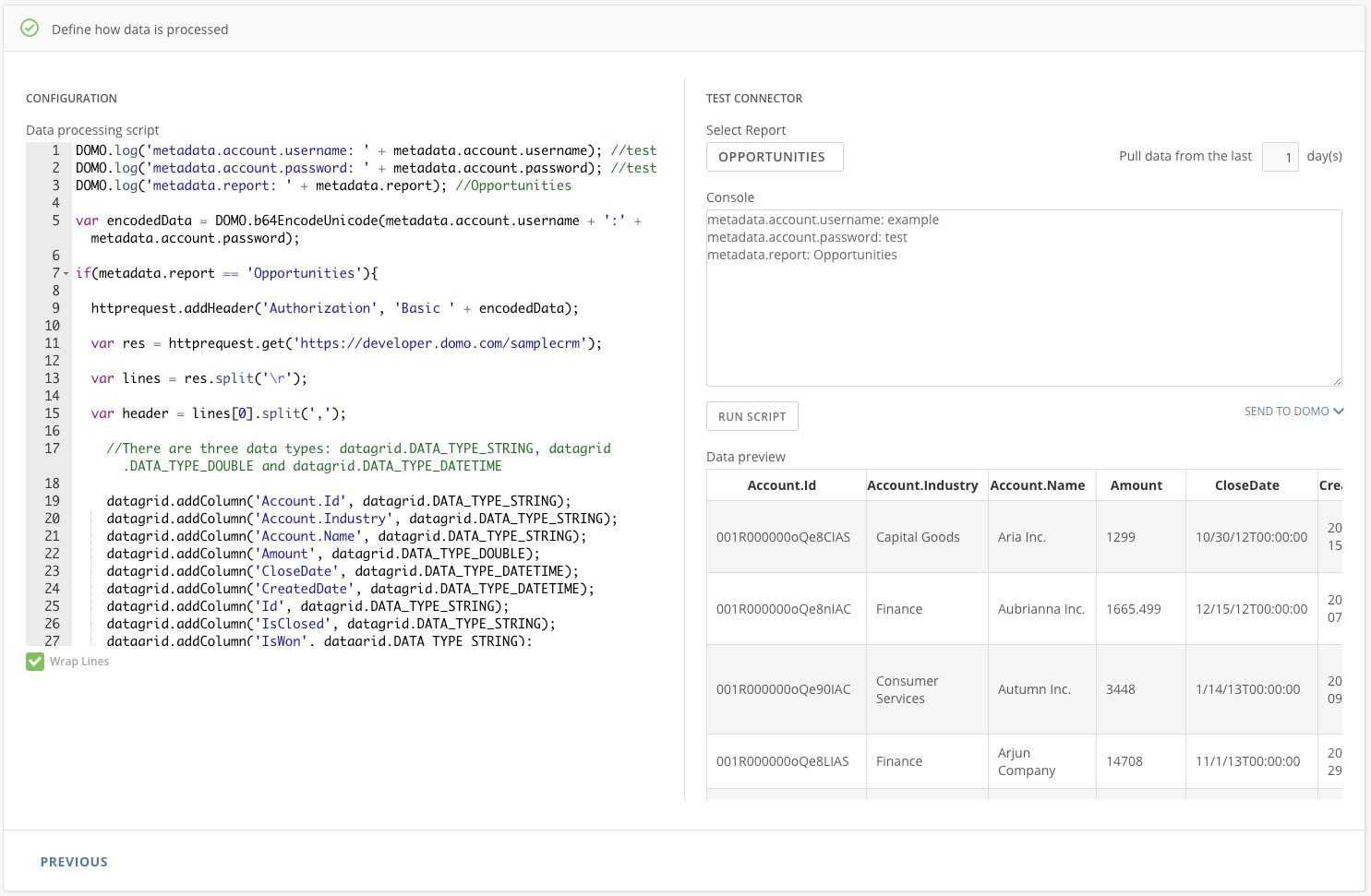Viewport: 1371px width, 896px height.
Task: Toggle the Wrap Lines checkbox
Action: (35, 662)
